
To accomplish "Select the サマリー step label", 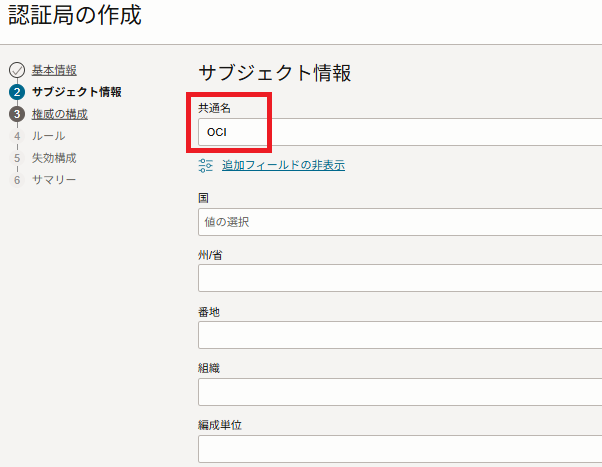I will pyautogui.click(x=54, y=180).
